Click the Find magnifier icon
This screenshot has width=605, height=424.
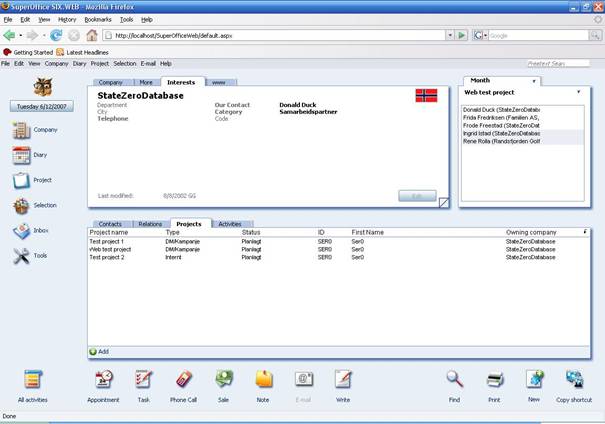point(455,380)
